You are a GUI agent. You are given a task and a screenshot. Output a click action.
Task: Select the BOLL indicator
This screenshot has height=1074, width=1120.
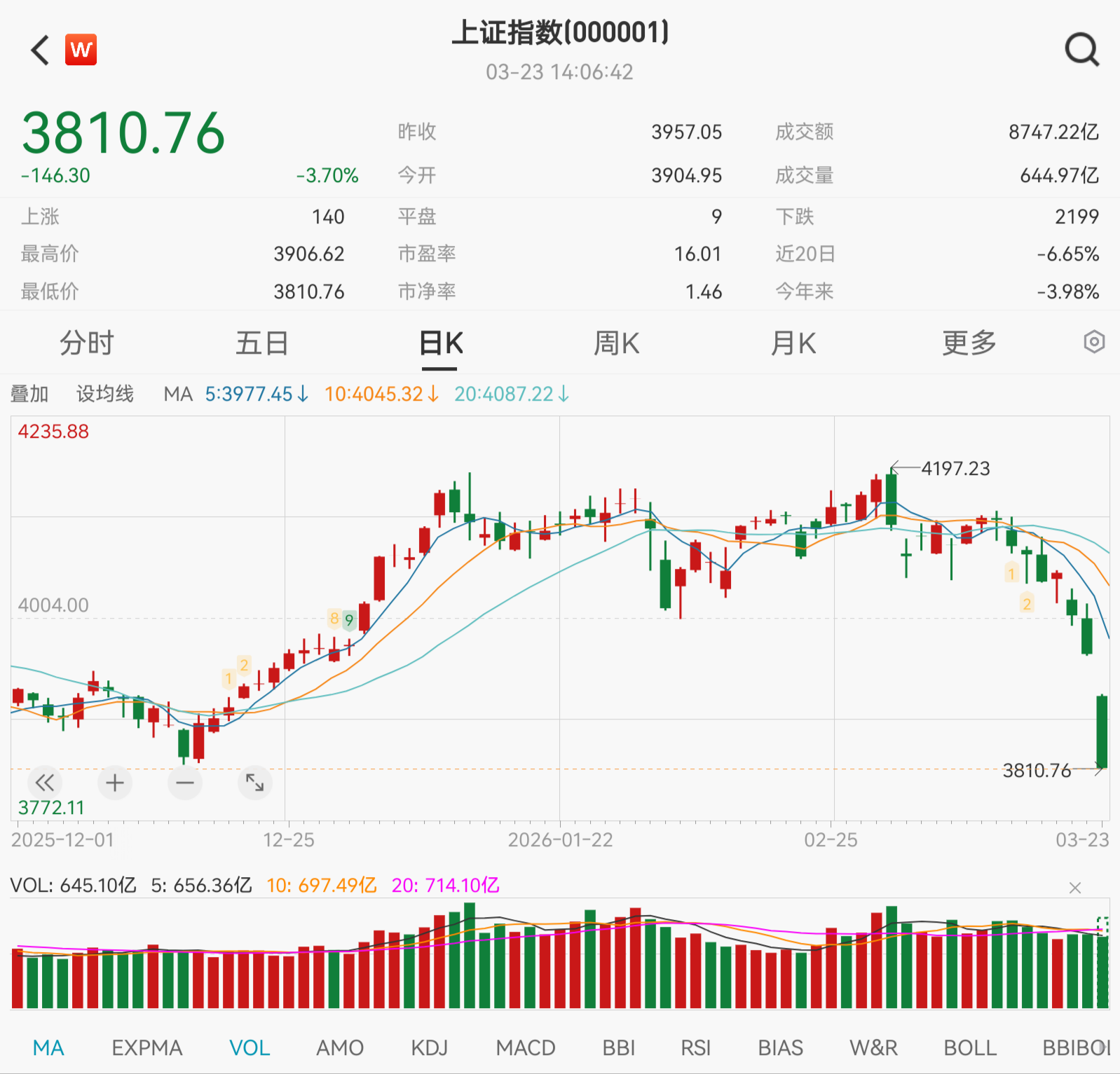[x=969, y=1048]
